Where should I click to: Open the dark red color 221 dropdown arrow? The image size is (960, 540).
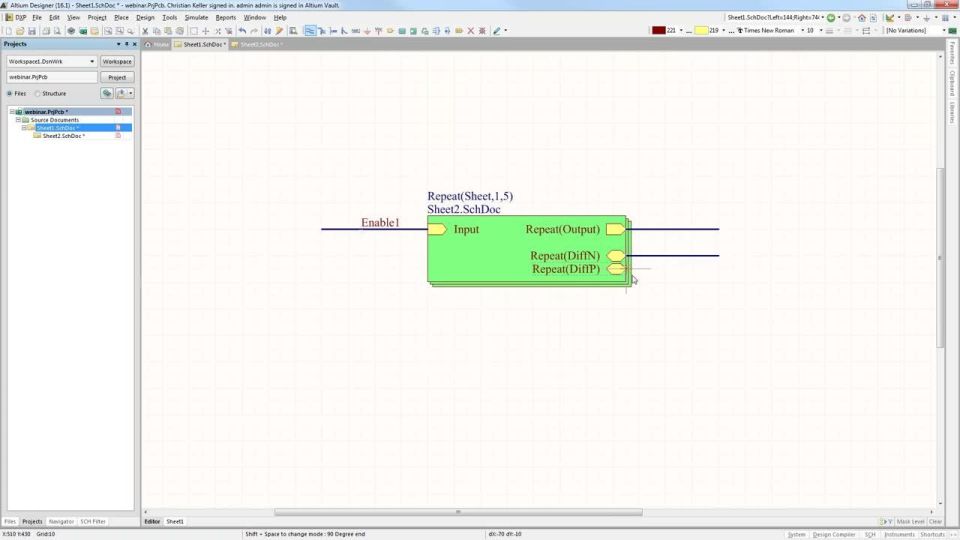(681, 31)
